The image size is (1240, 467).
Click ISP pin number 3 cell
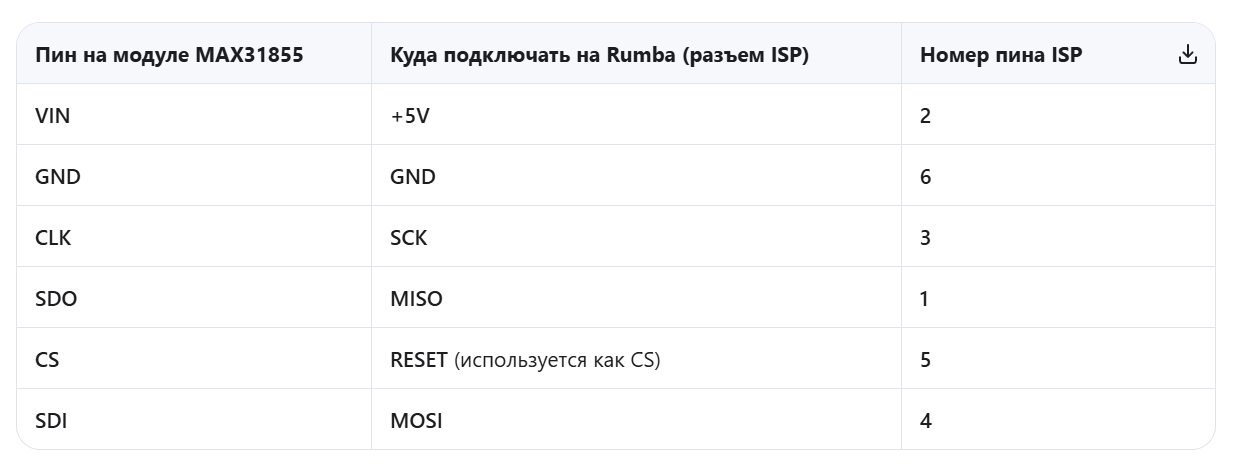click(926, 238)
